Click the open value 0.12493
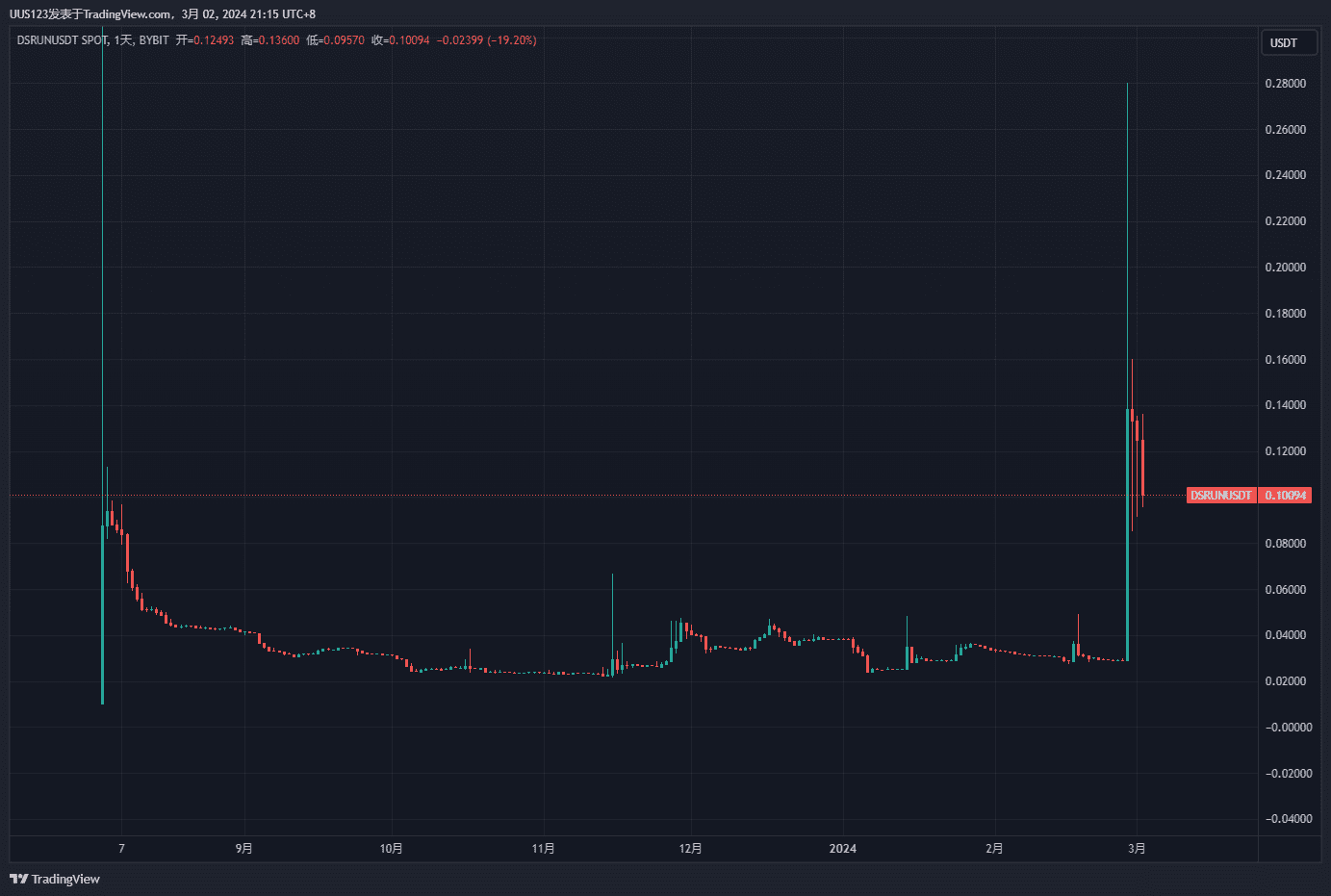This screenshot has width=1331, height=896. click(x=213, y=40)
